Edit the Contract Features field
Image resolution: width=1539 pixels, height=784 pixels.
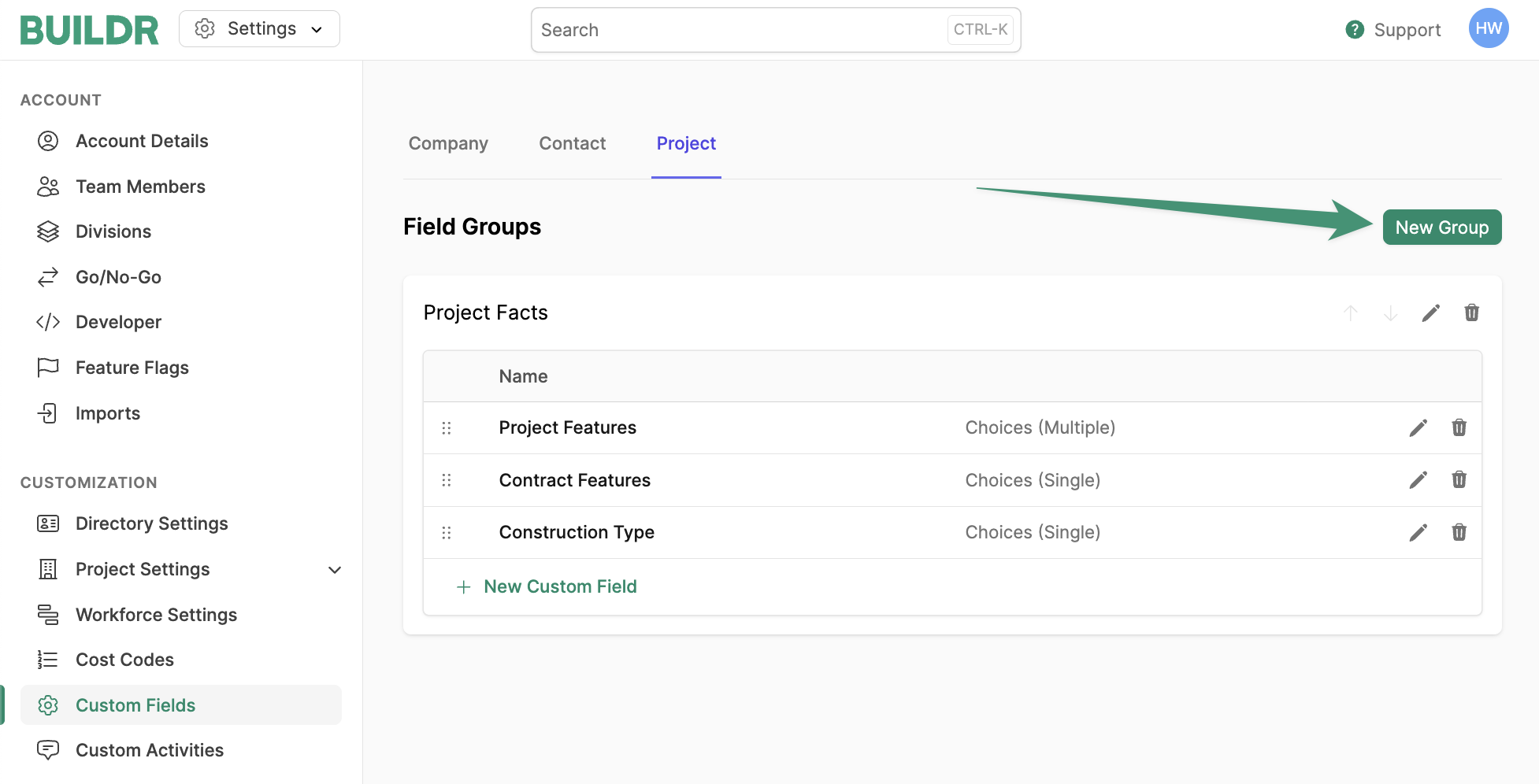coord(1418,480)
